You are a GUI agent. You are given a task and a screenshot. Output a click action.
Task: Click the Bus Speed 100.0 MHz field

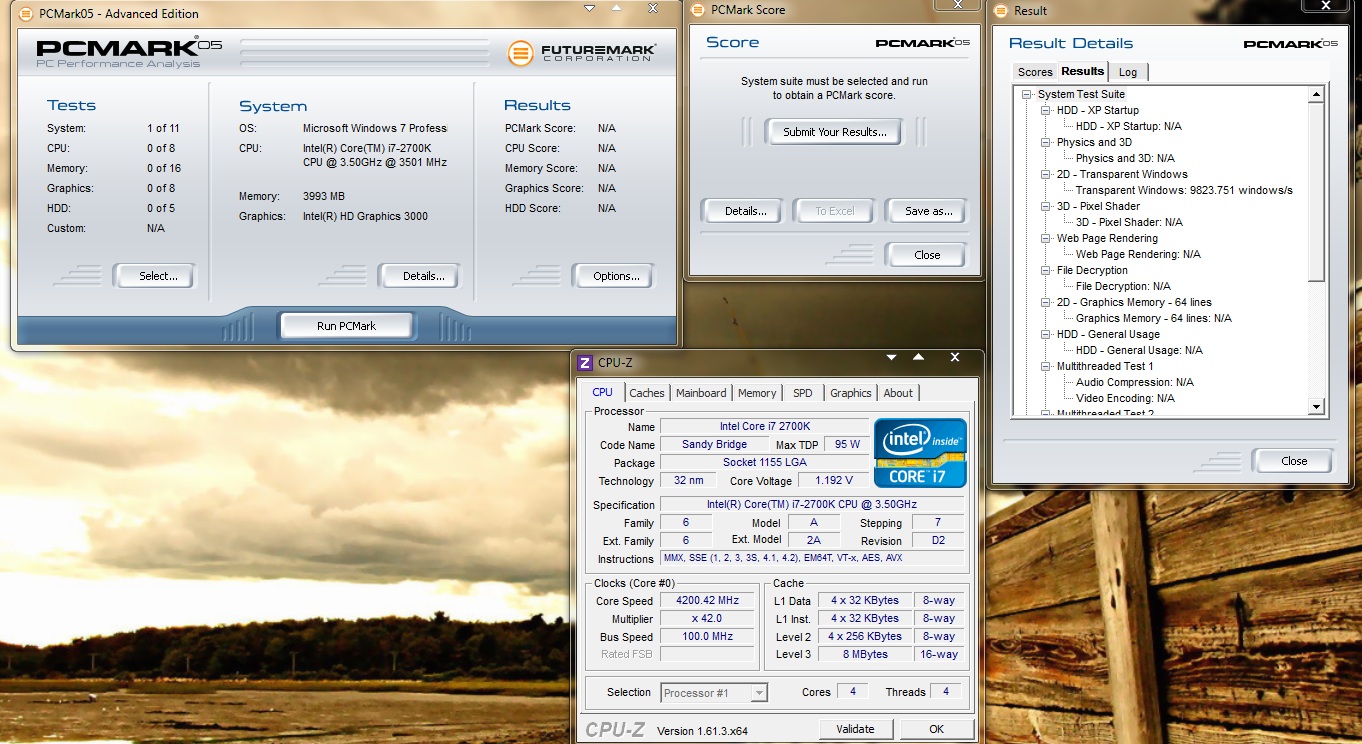(x=708, y=637)
